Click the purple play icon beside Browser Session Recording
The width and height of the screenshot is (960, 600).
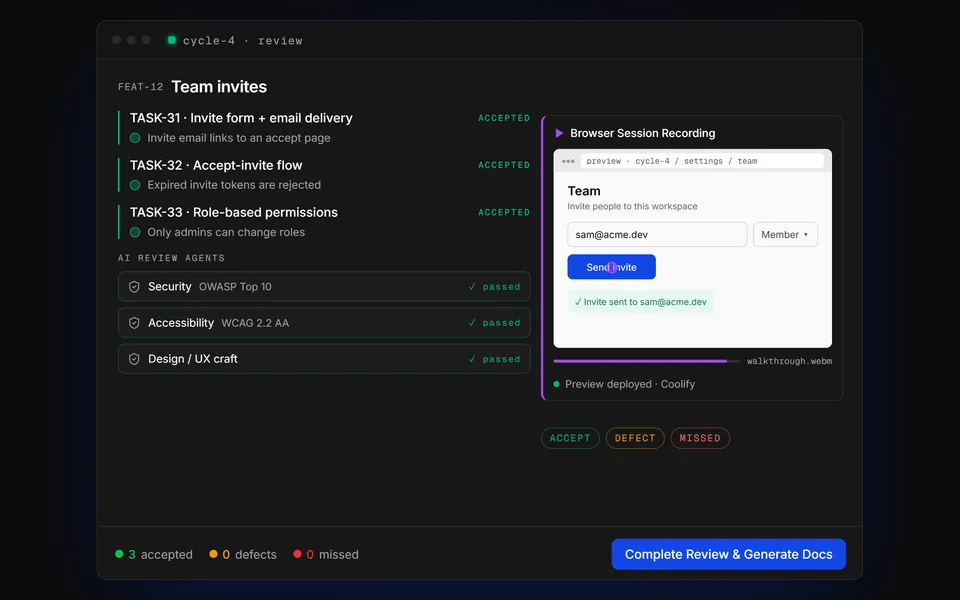click(x=559, y=133)
